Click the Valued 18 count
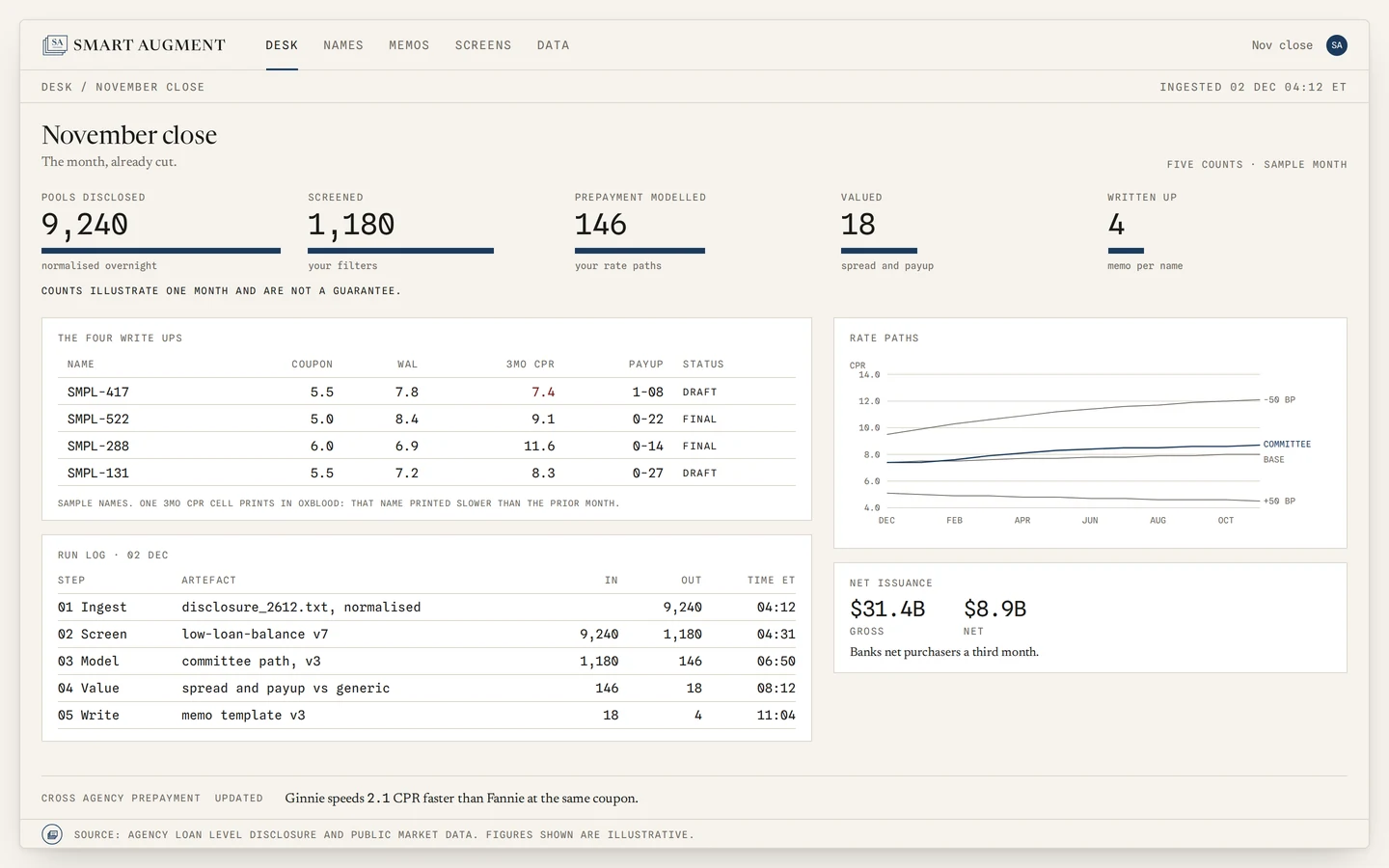Viewport: 1389px width, 868px height. (858, 225)
